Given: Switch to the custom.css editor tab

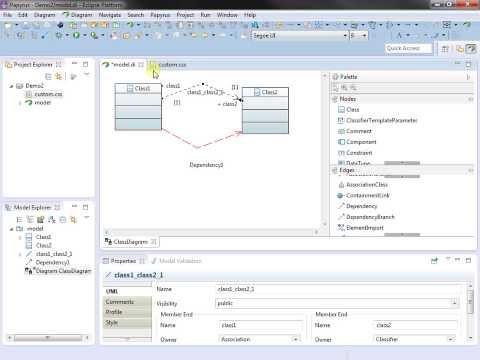Looking at the screenshot, I should [x=169, y=65].
